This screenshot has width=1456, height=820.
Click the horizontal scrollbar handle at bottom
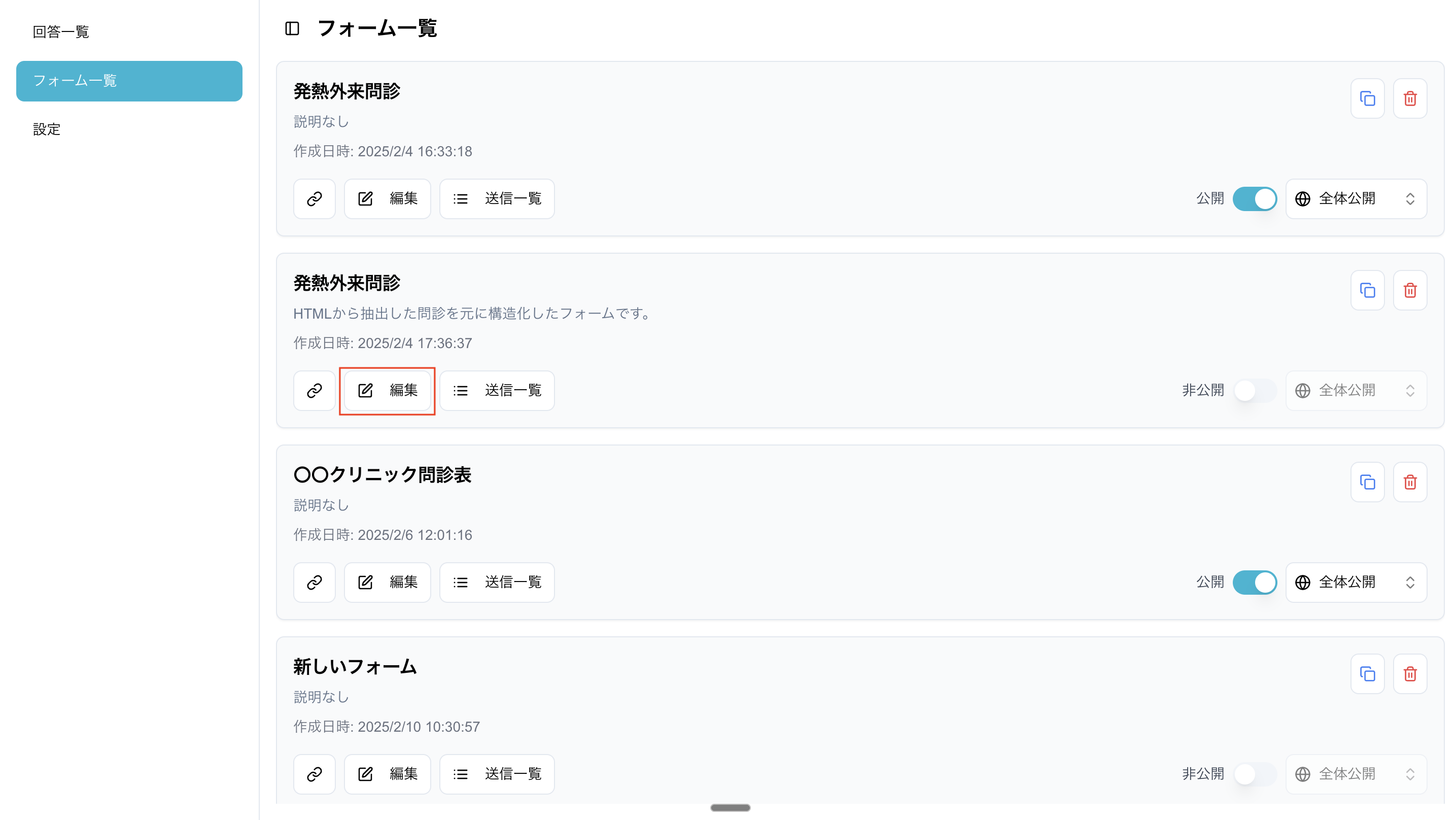click(730, 807)
